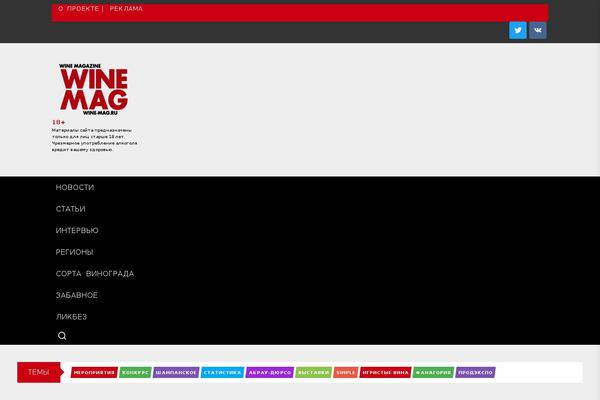Open the О проекте link
This screenshot has width=600, height=400.
pyautogui.click(x=78, y=8)
